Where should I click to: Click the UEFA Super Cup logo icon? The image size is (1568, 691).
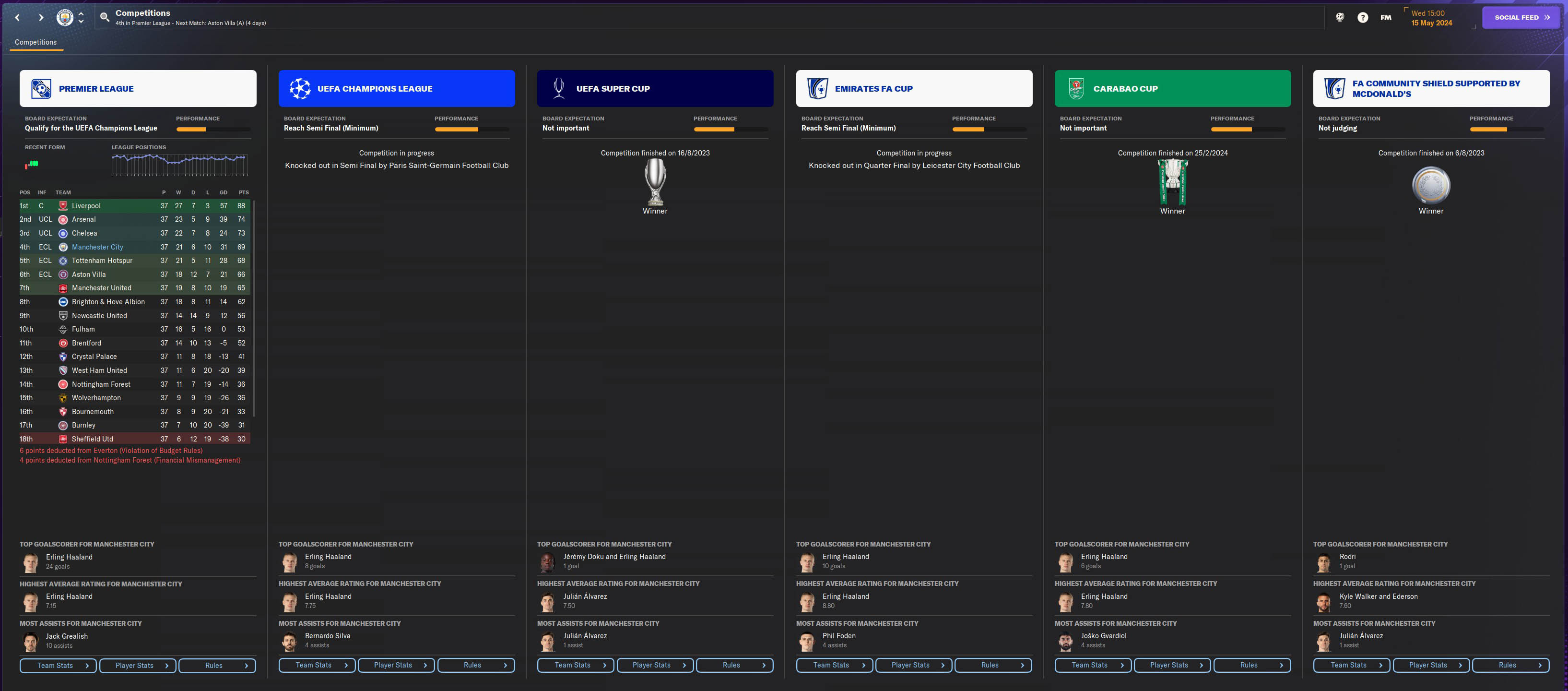[558, 88]
